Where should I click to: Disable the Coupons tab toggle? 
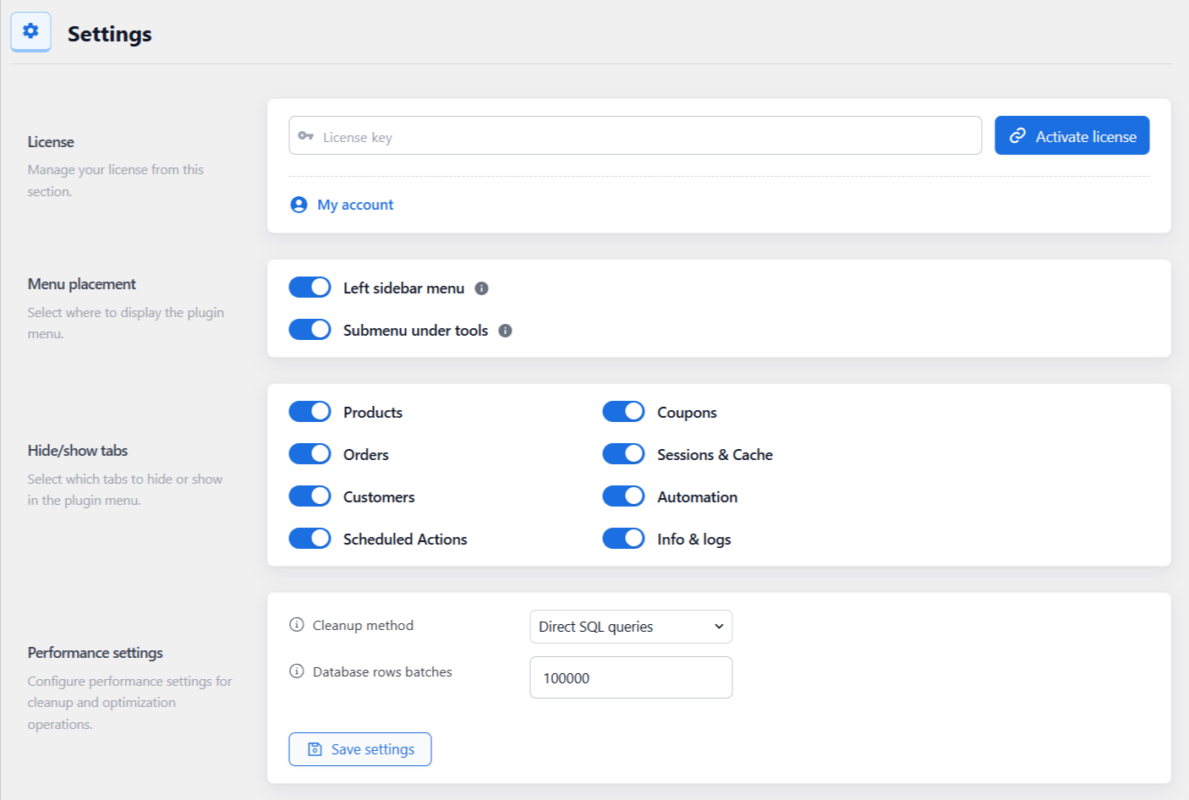click(624, 412)
